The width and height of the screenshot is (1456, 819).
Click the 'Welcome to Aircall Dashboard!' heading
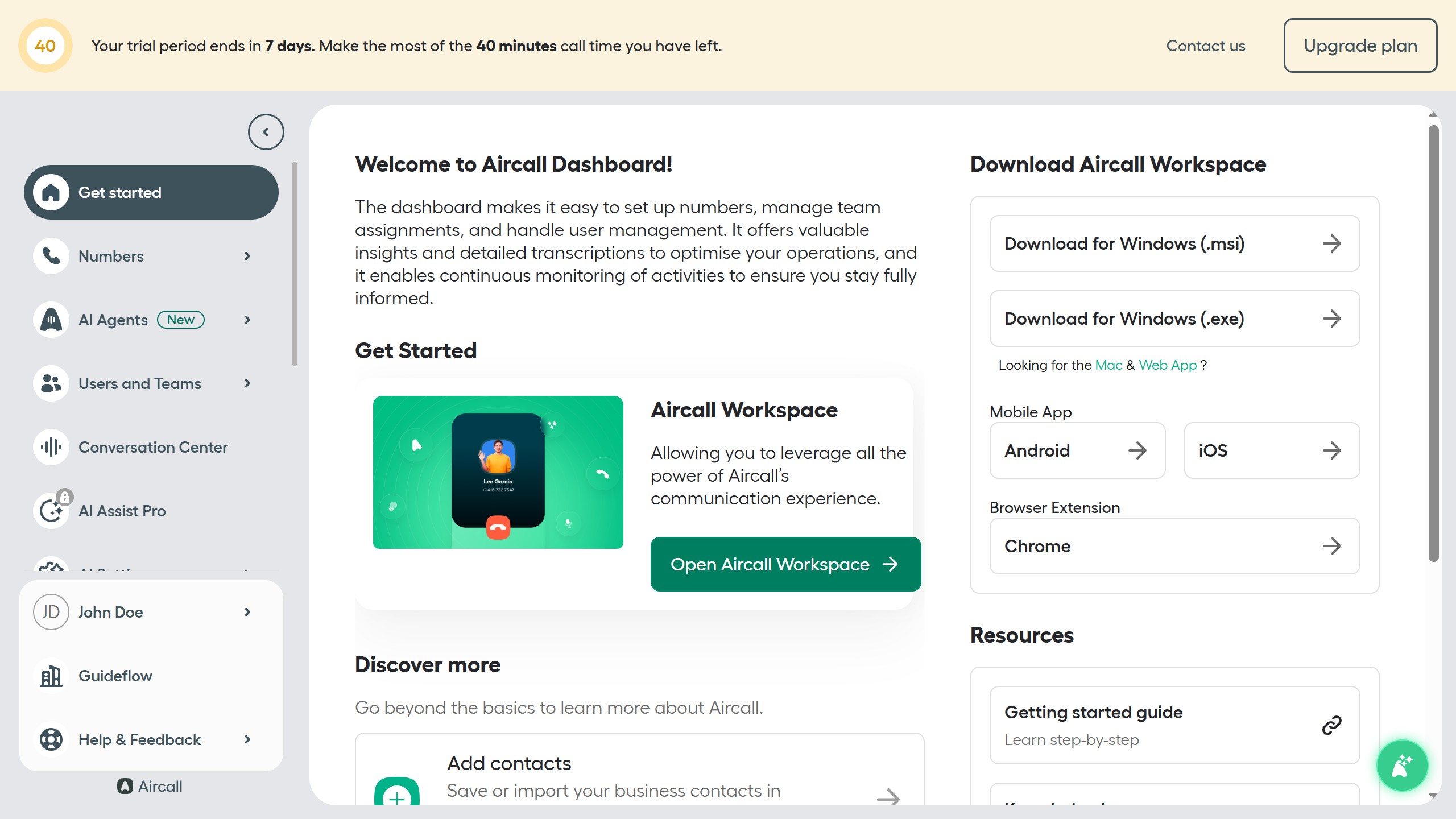(514, 164)
